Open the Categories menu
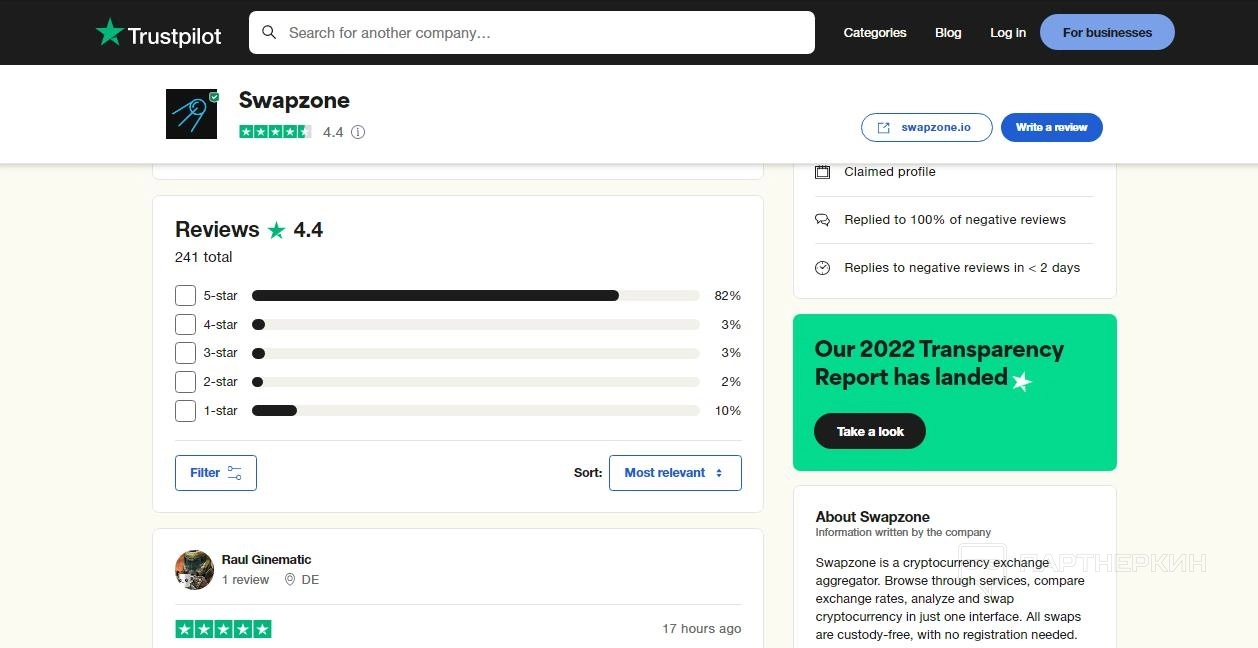This screenshot has width=1258, height=648. (875, 33)
